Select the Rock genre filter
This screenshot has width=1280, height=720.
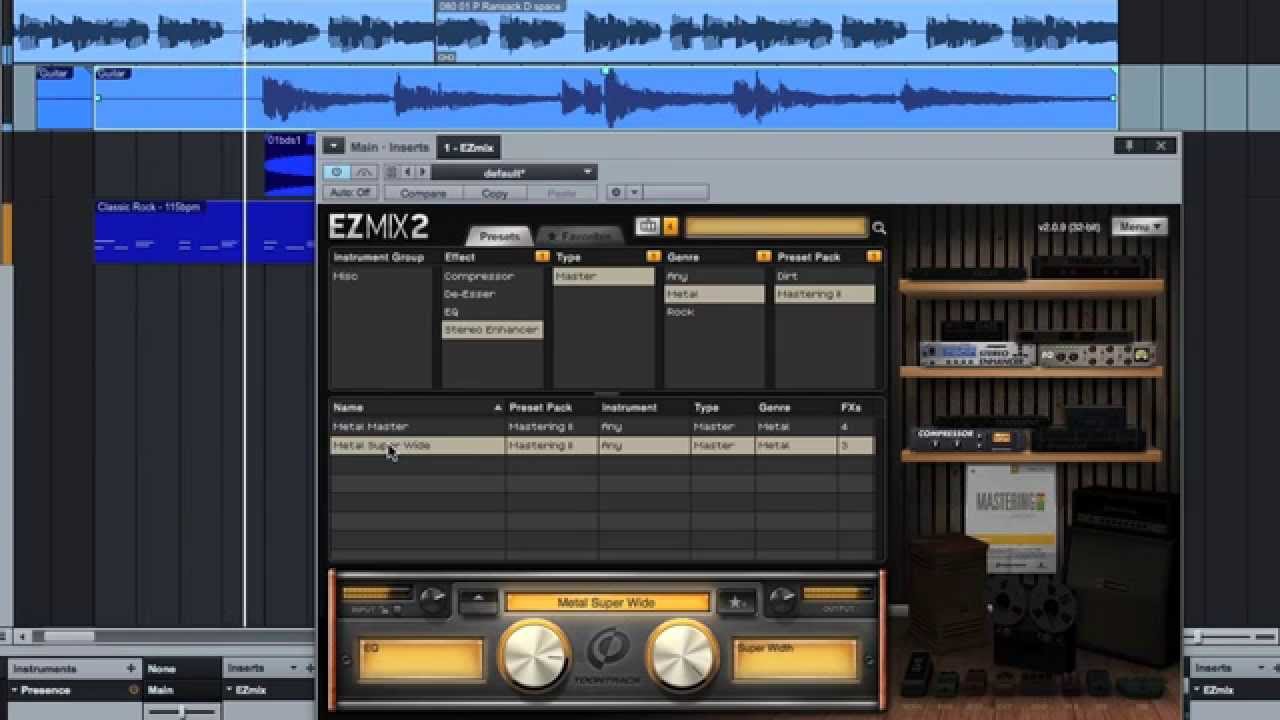pyautogui.click(x=714, y=312)
